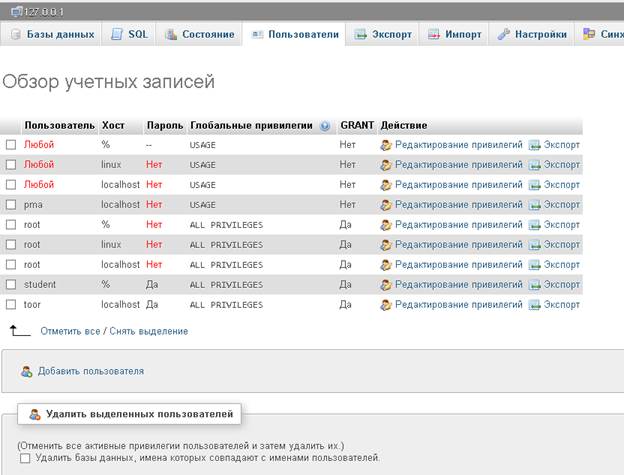Select the root % user checkbox

tap(11, 225)
